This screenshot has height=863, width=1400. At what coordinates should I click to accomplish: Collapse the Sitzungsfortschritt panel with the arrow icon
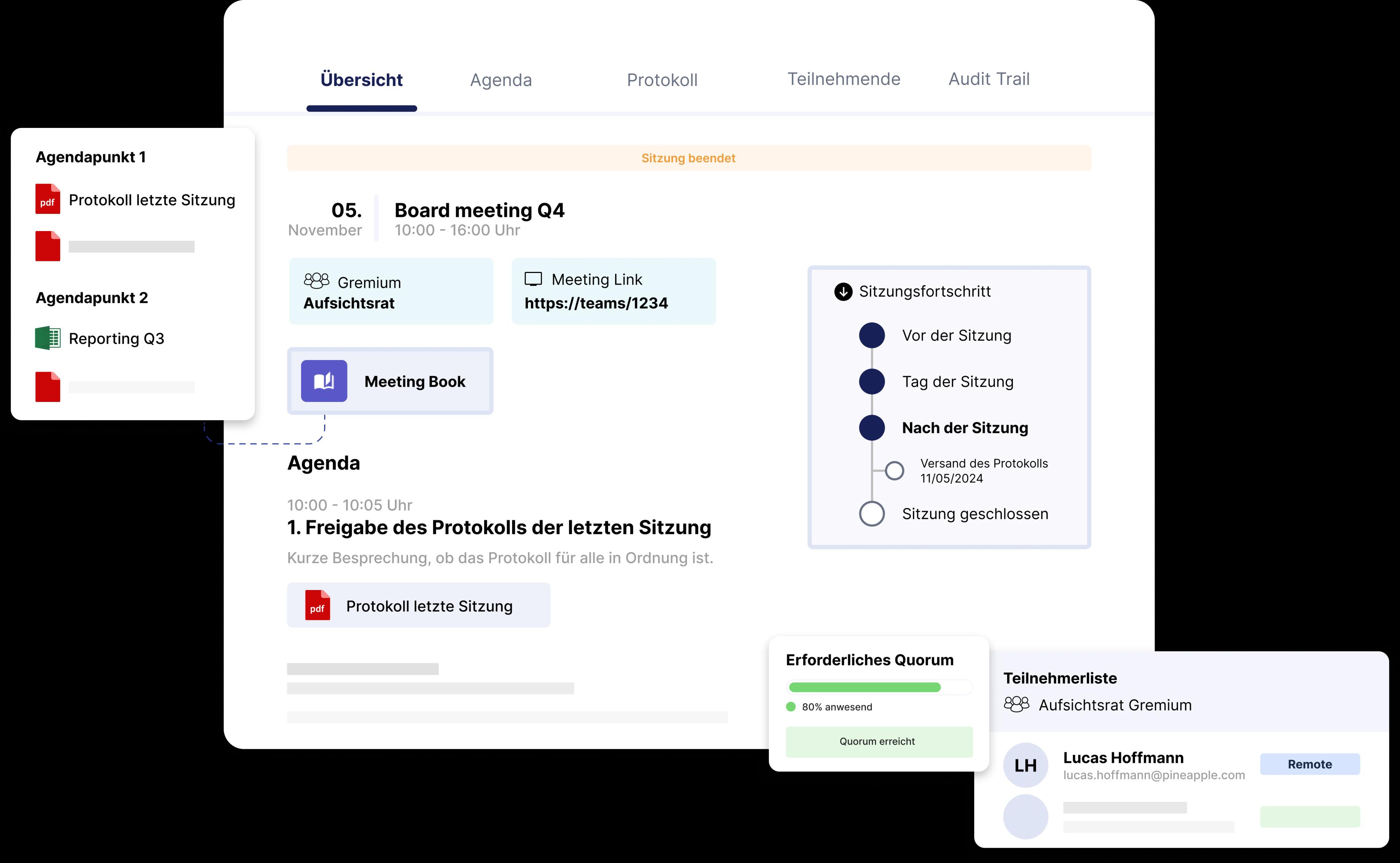[843, 292]
